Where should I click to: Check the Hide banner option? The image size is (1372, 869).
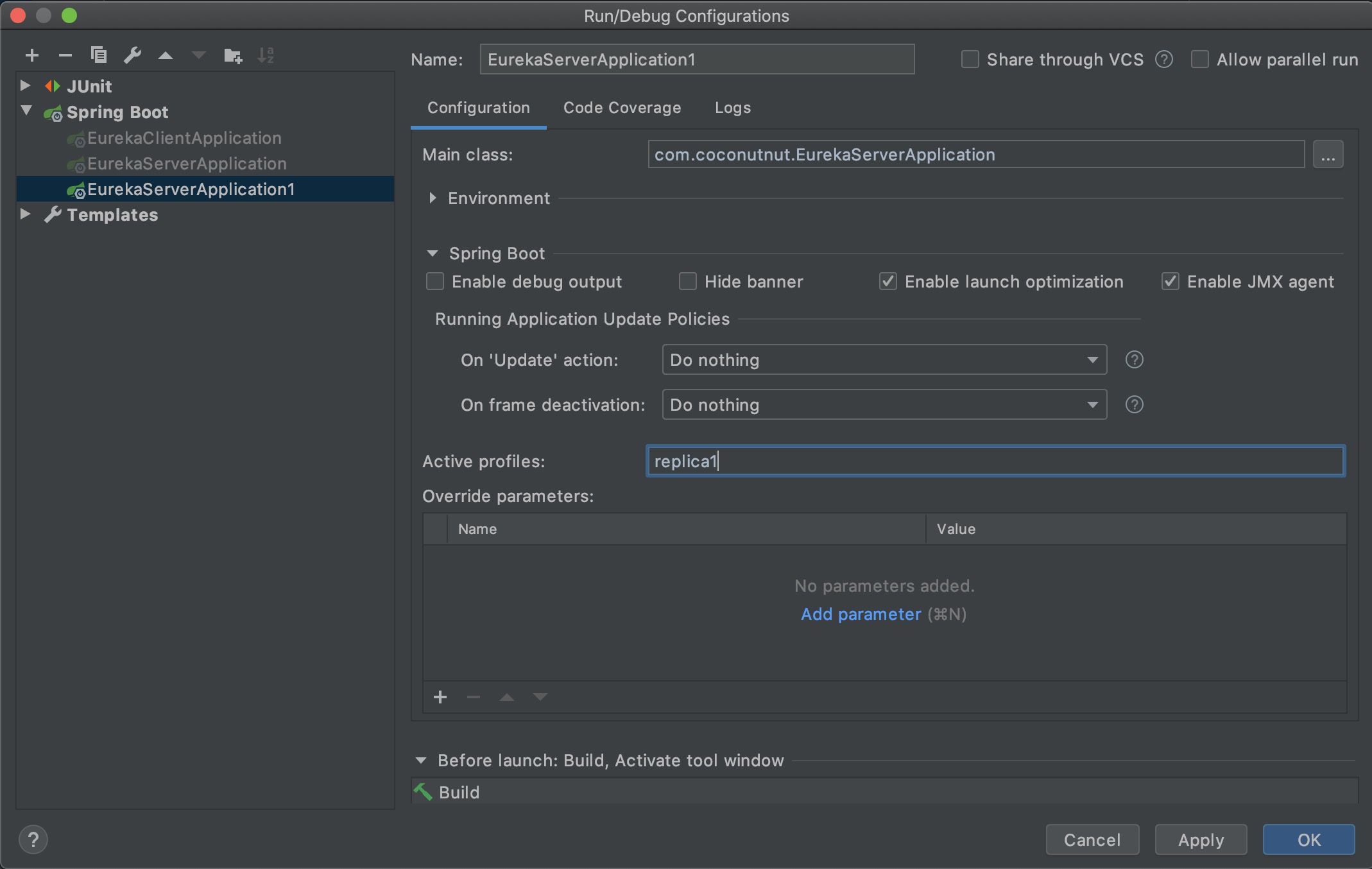point(688,282)
